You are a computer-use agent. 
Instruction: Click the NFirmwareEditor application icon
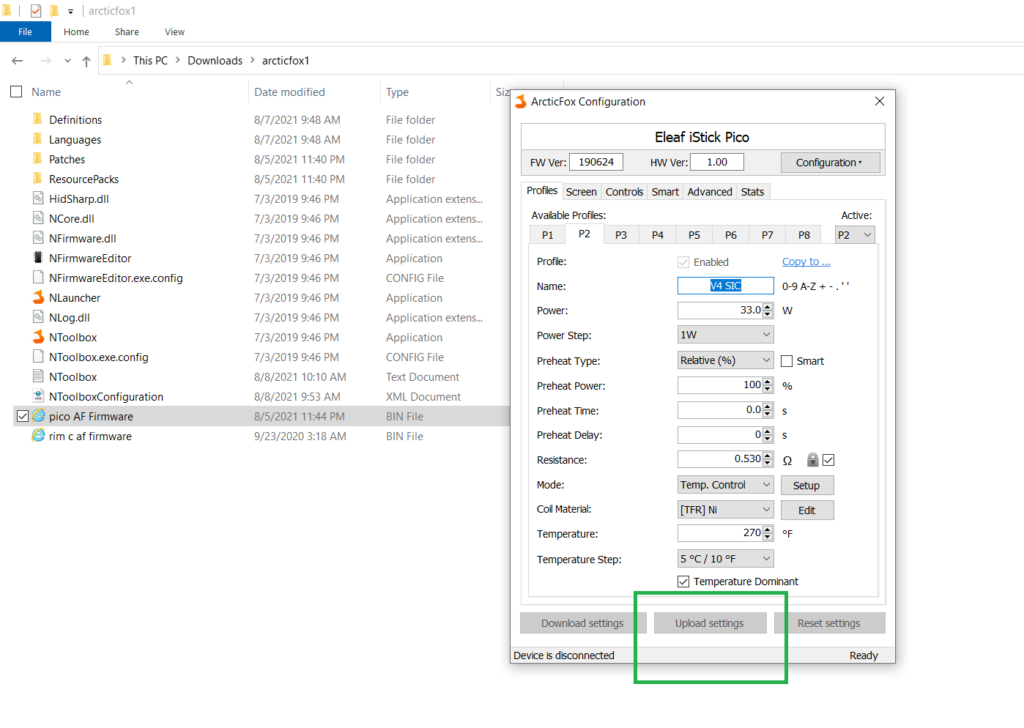click(38, 258)
